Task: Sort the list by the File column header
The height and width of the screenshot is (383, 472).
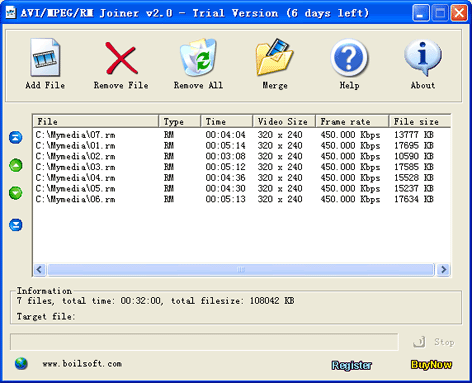Action: [x=95, y=121]
